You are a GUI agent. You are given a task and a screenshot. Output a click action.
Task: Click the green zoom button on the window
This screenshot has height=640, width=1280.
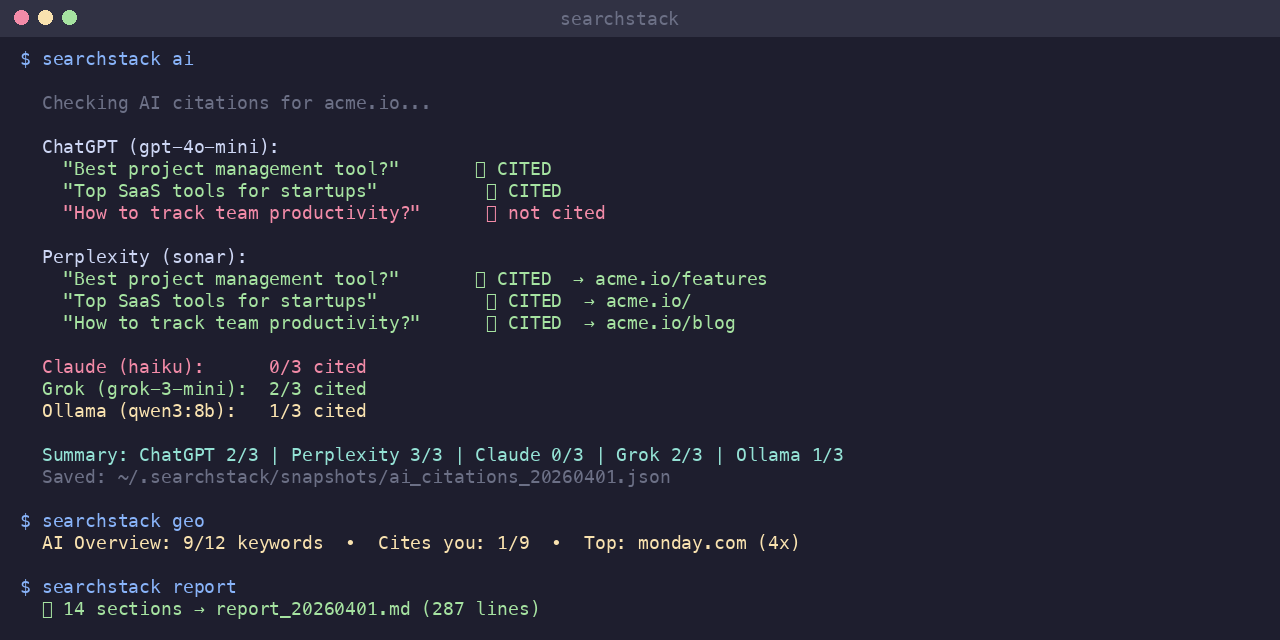tap(69, 17)
